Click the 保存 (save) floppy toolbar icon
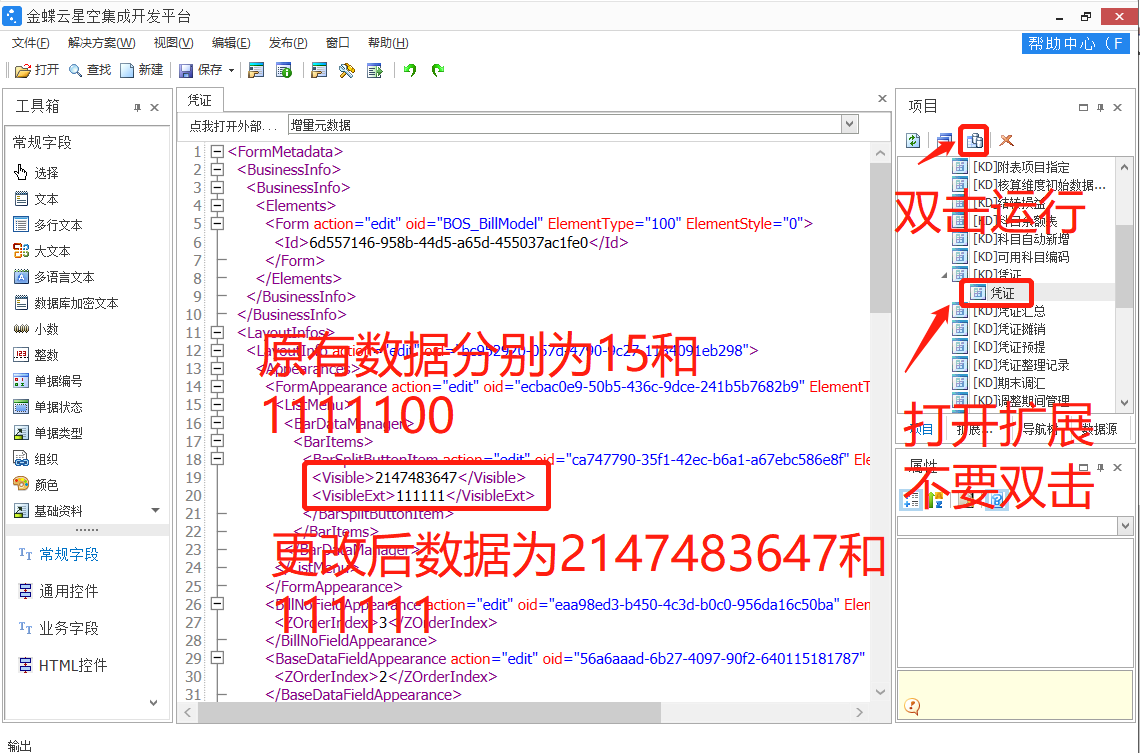Viewport: 1140px width, 753px height. coord(185,71)
